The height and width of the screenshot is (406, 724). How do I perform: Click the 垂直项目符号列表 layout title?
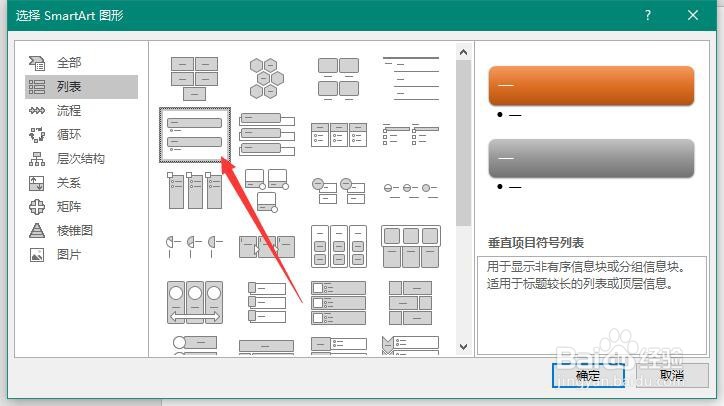click(536, 242)
